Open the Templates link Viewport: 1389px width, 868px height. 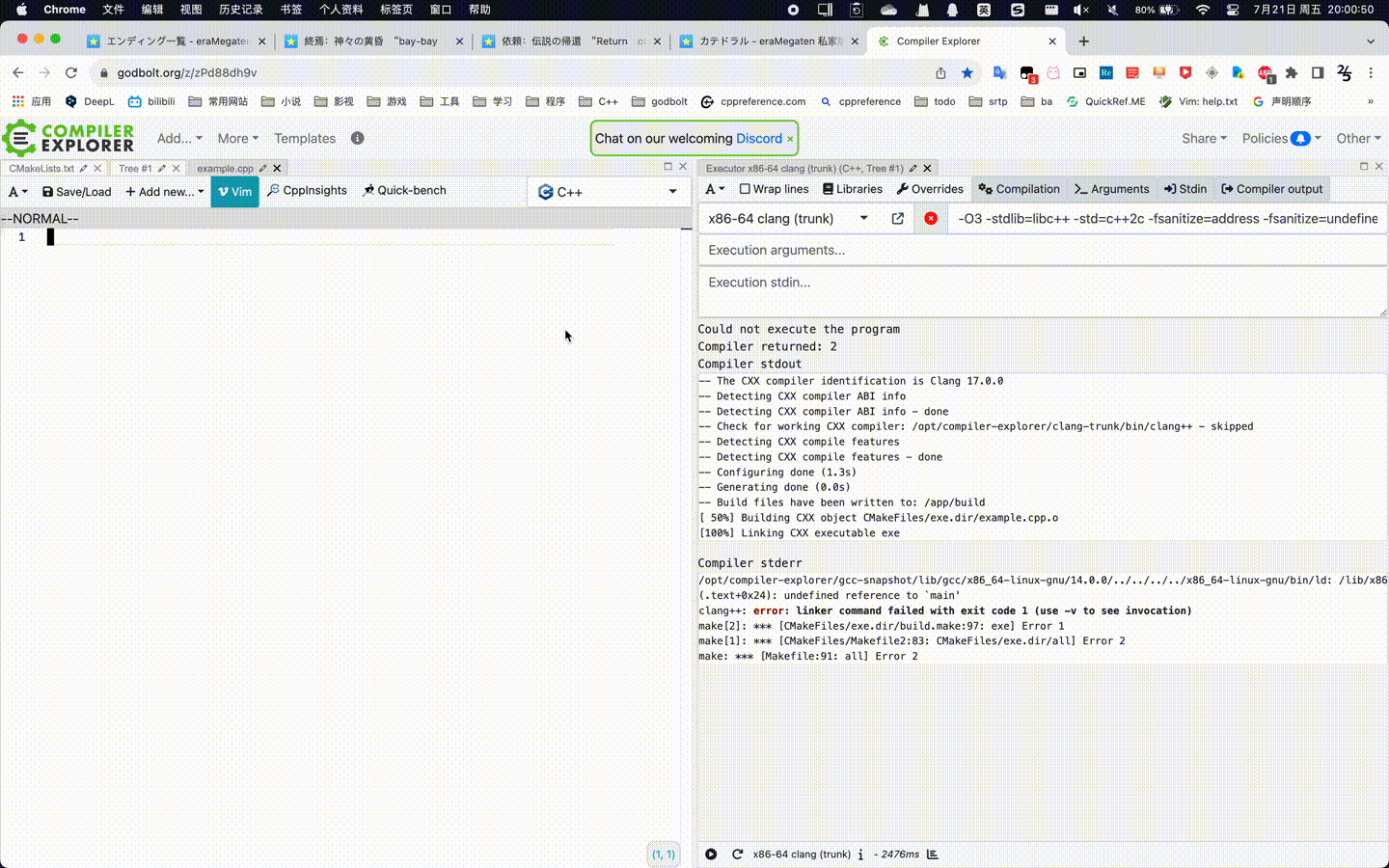tap(305, 138)
